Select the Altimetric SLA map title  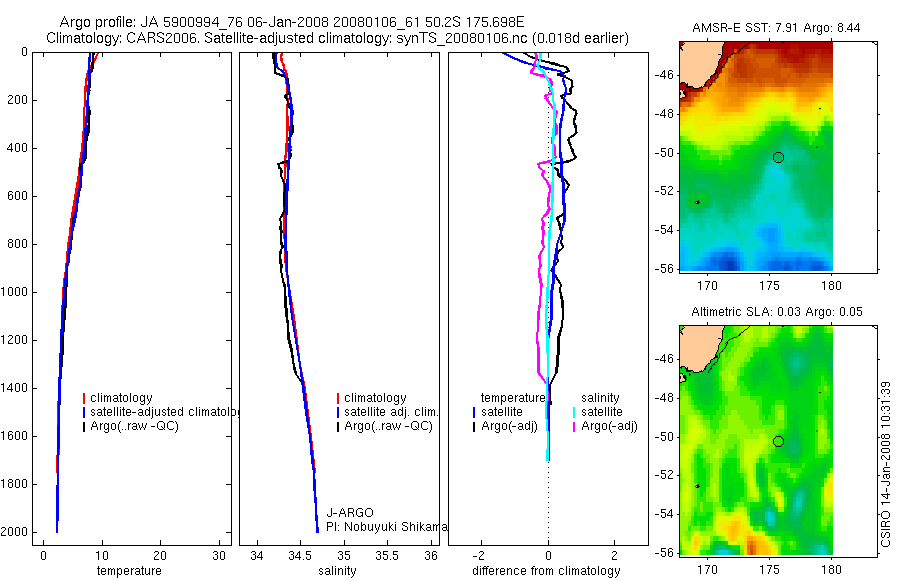777,312
